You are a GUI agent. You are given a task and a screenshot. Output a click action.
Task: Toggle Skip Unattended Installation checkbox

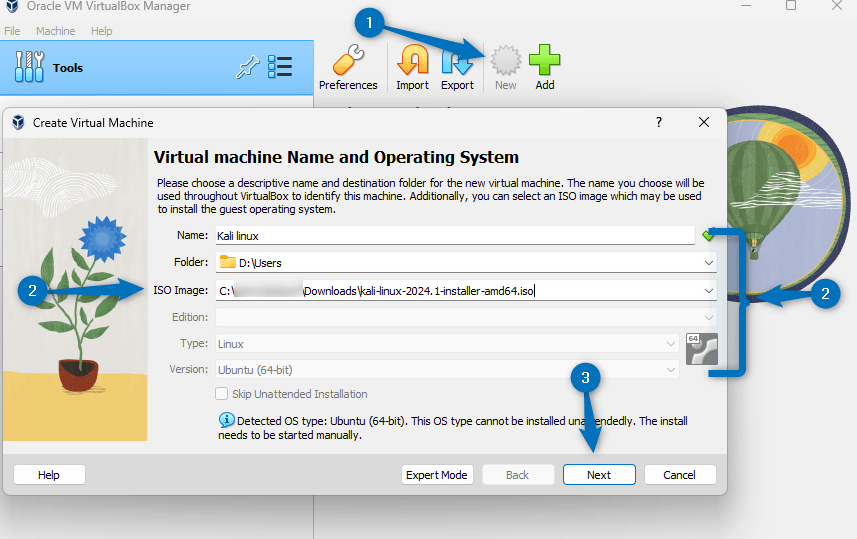click(221, 394)
